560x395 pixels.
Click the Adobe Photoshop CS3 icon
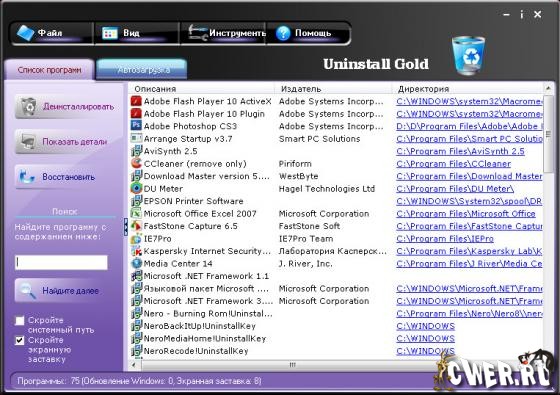coord(136,126)
